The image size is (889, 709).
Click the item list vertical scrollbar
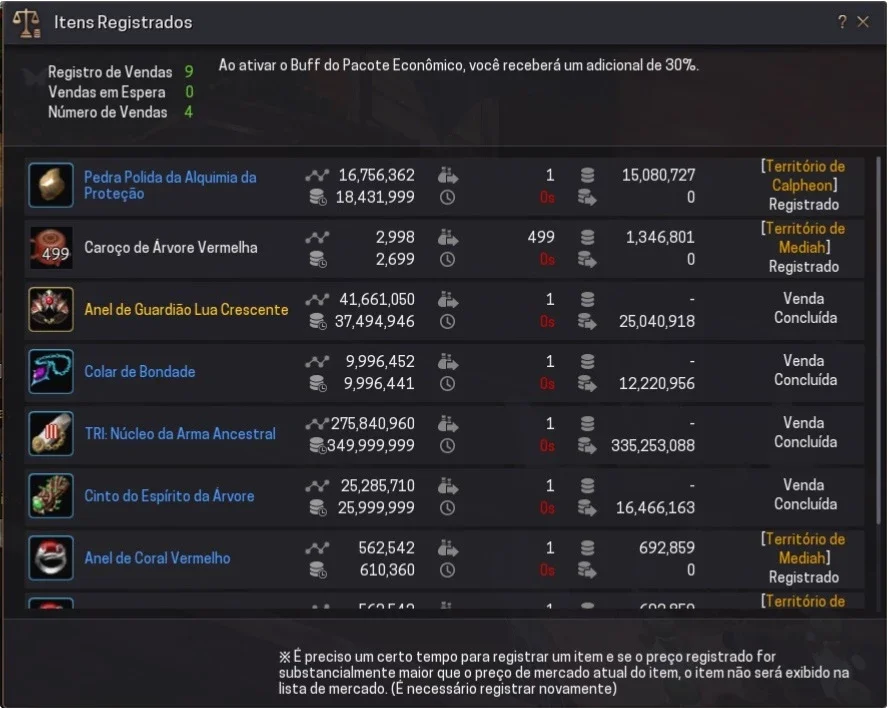click(879, 340)
